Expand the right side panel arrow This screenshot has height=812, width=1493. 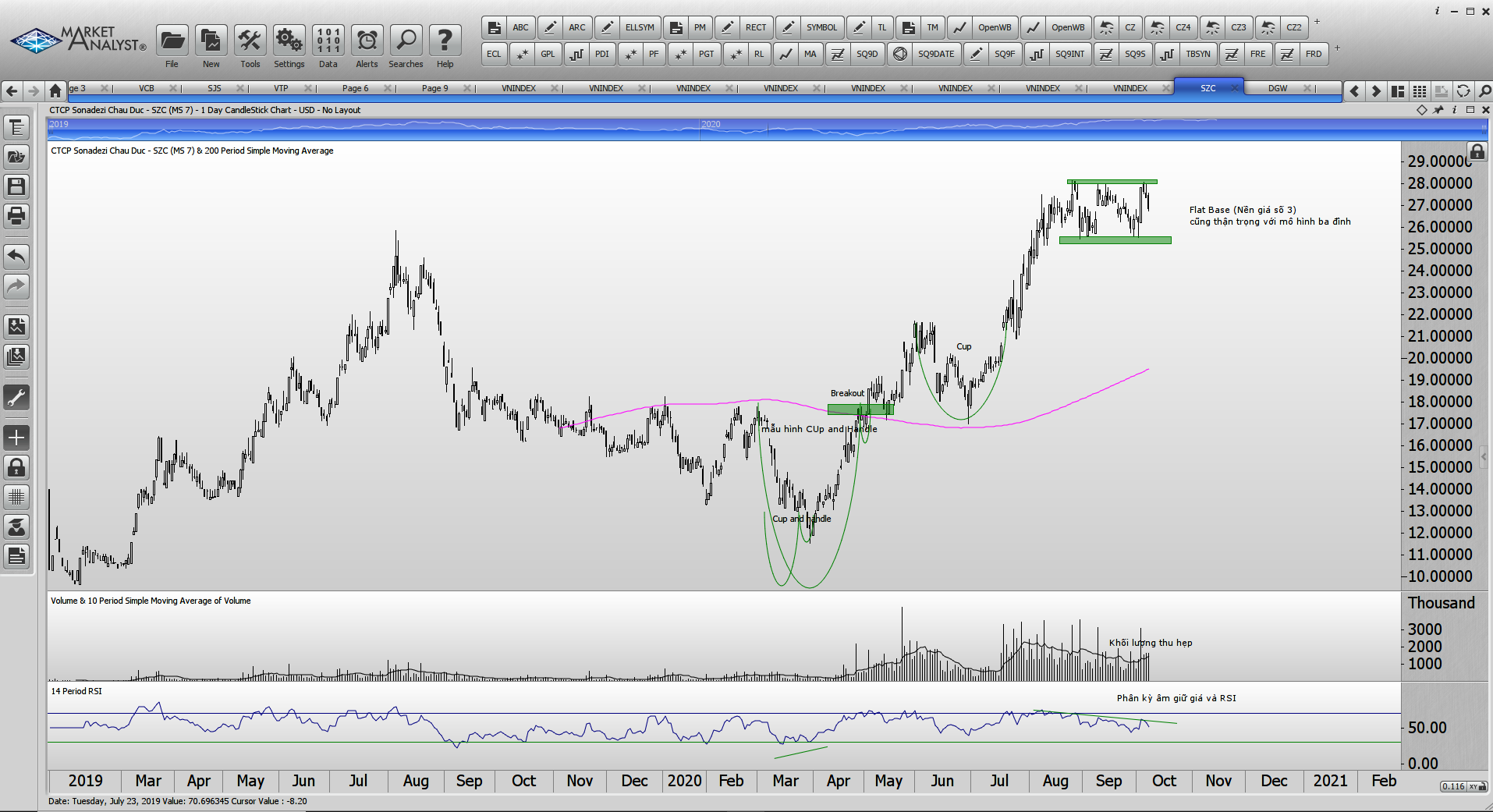tap(1484, 456)
